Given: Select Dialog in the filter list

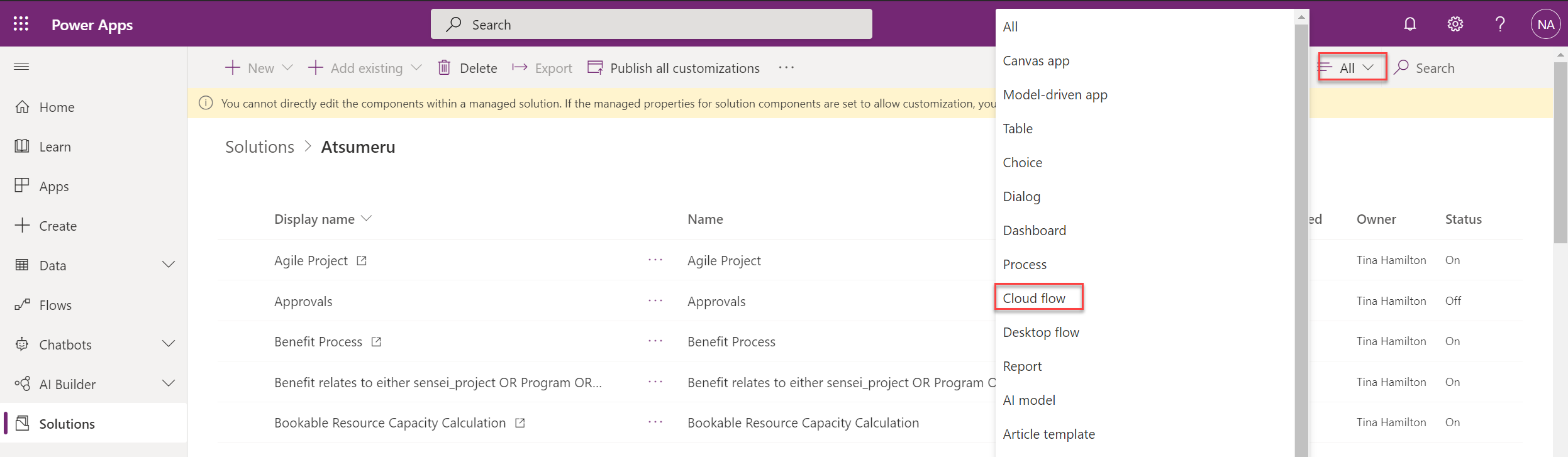Looking at the screenshot, I should [1145, 196].
